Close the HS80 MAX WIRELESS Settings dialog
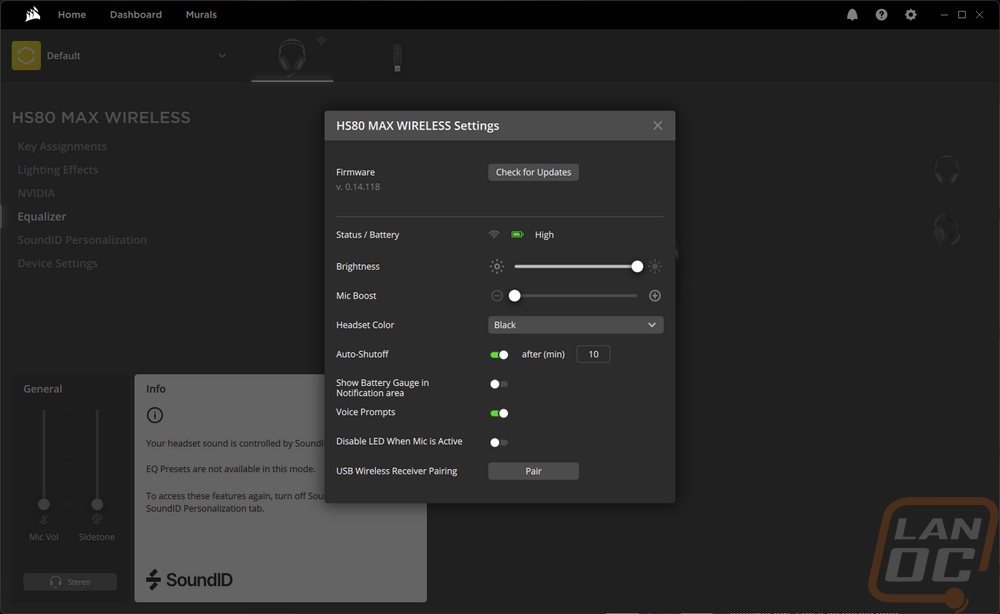 tap(658, 126)
